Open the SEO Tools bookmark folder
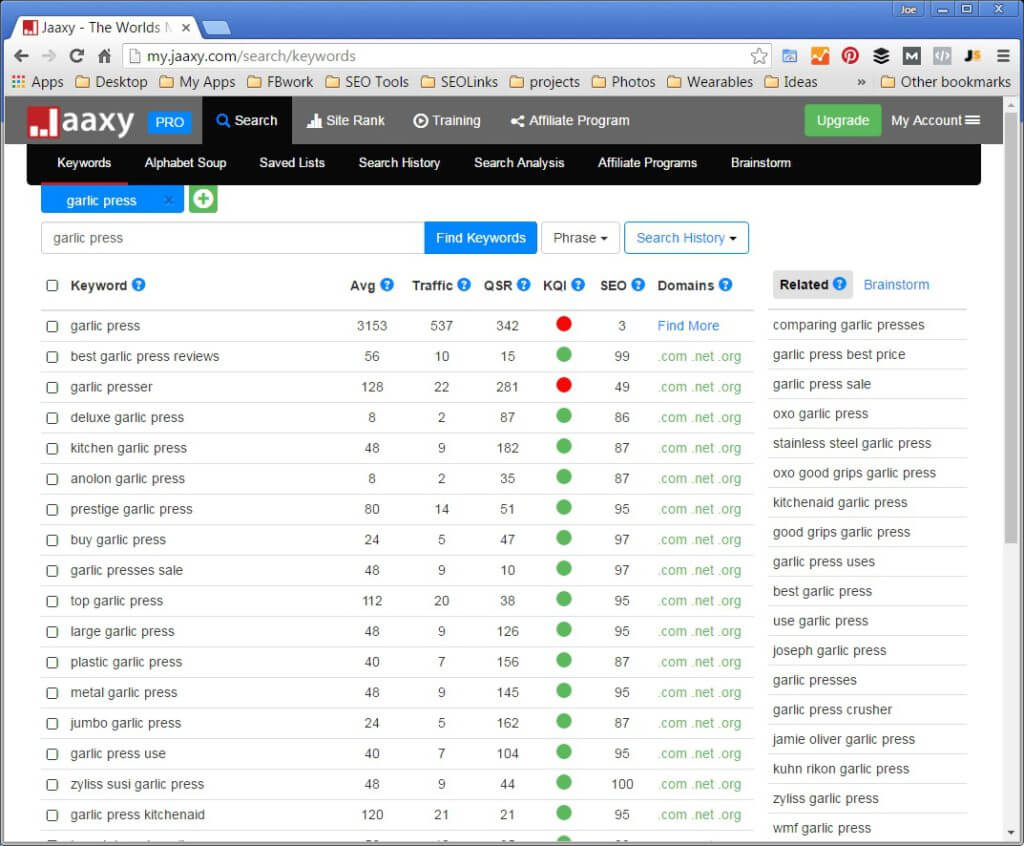The height and width of the screenshot is (846, 1024). coord(367,82)
